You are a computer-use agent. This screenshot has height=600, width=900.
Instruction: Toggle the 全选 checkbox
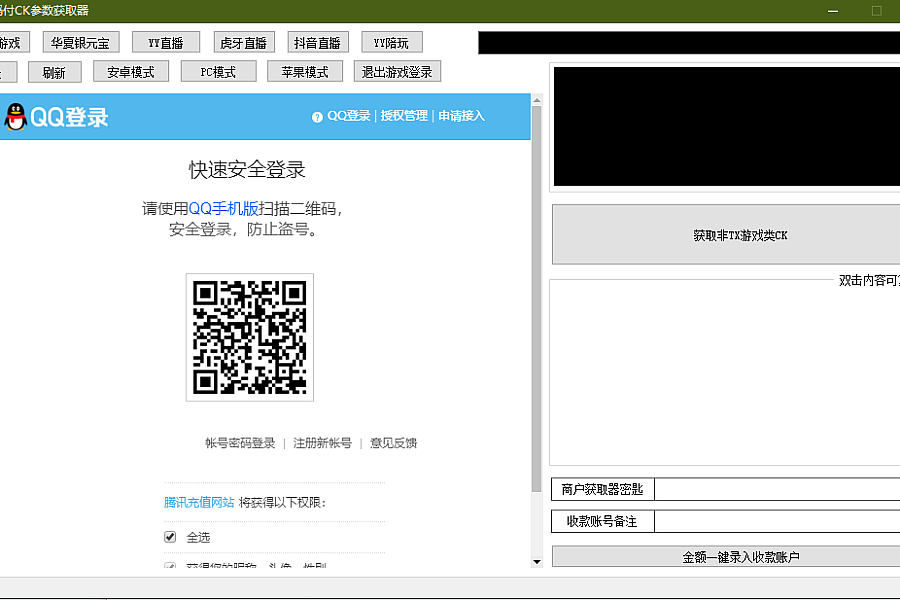coord(170,537)
